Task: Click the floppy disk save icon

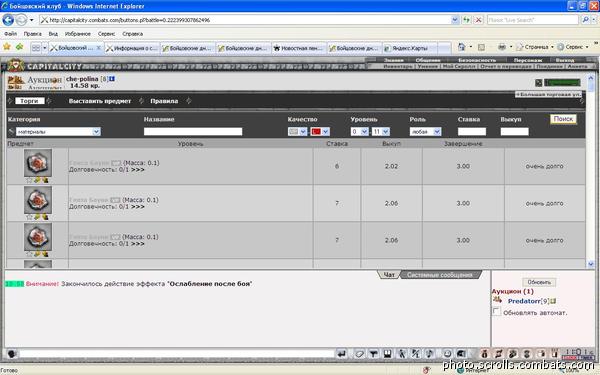Action: pyautogui.click(x=388, y=354)
